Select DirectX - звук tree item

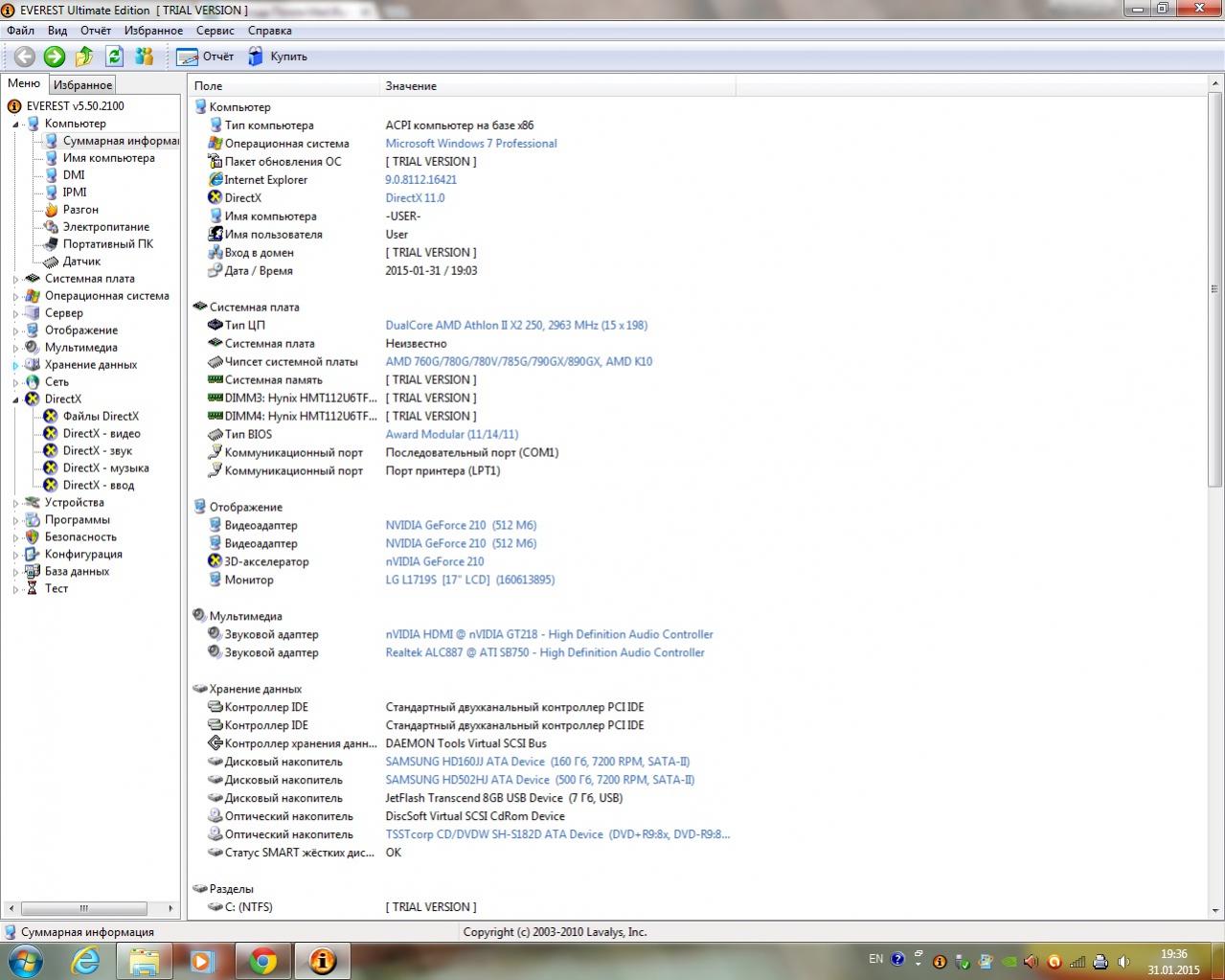(x=98, y=451)
